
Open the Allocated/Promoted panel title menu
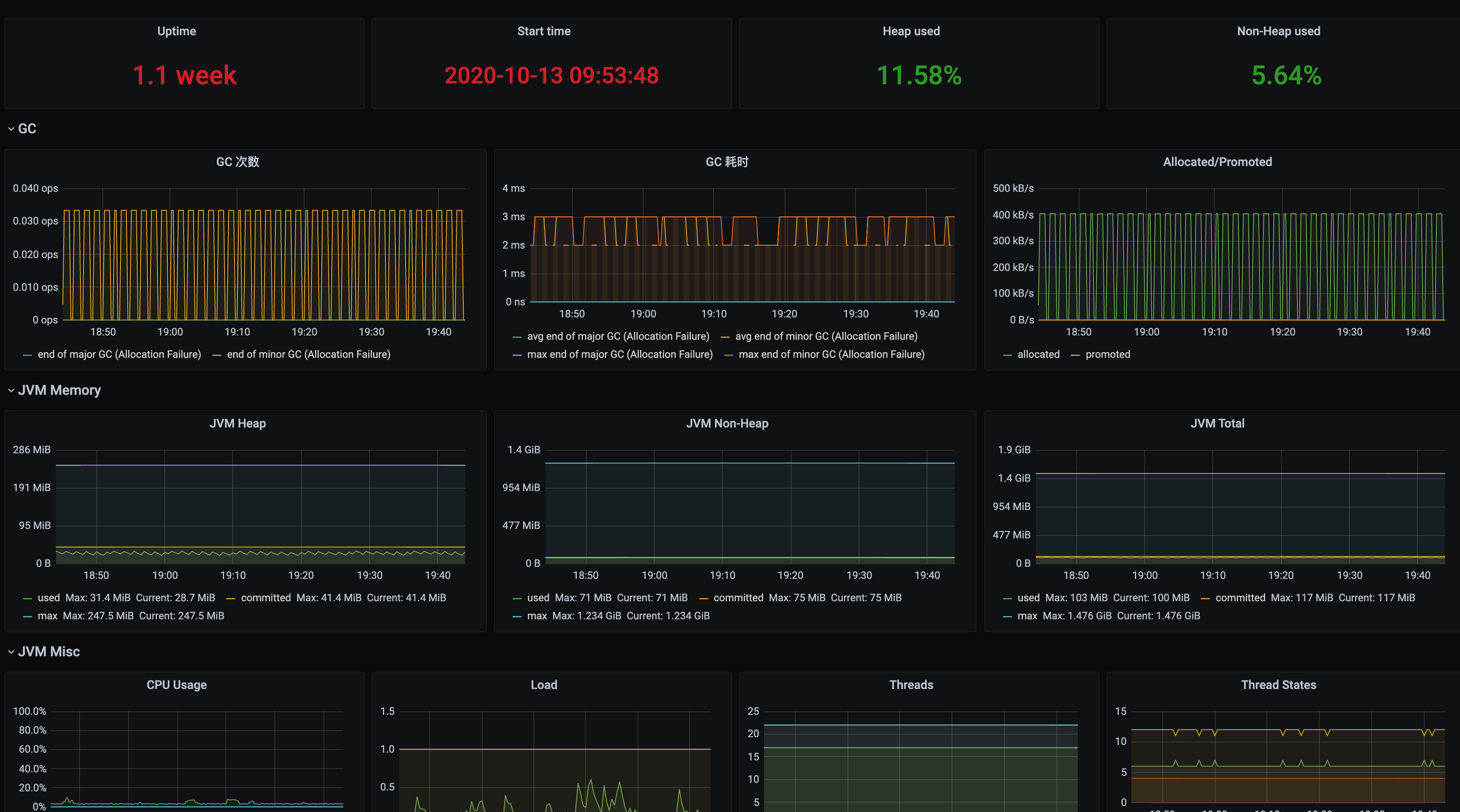pyautogui.click(x=1217, y=161)
